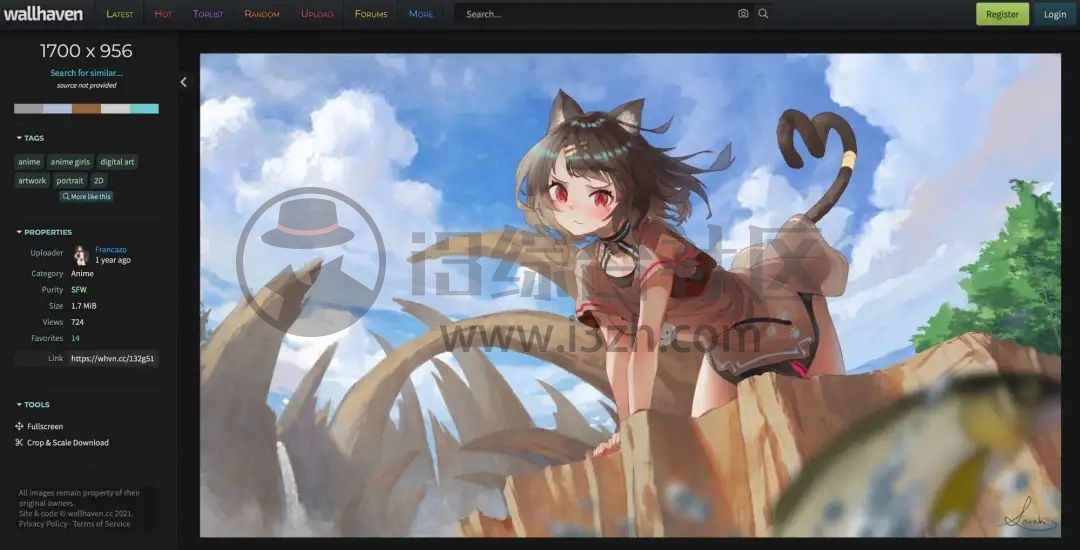Click the main wallpaper image
The height and width of the screenshot is (550, 1080).
[630, 295]
